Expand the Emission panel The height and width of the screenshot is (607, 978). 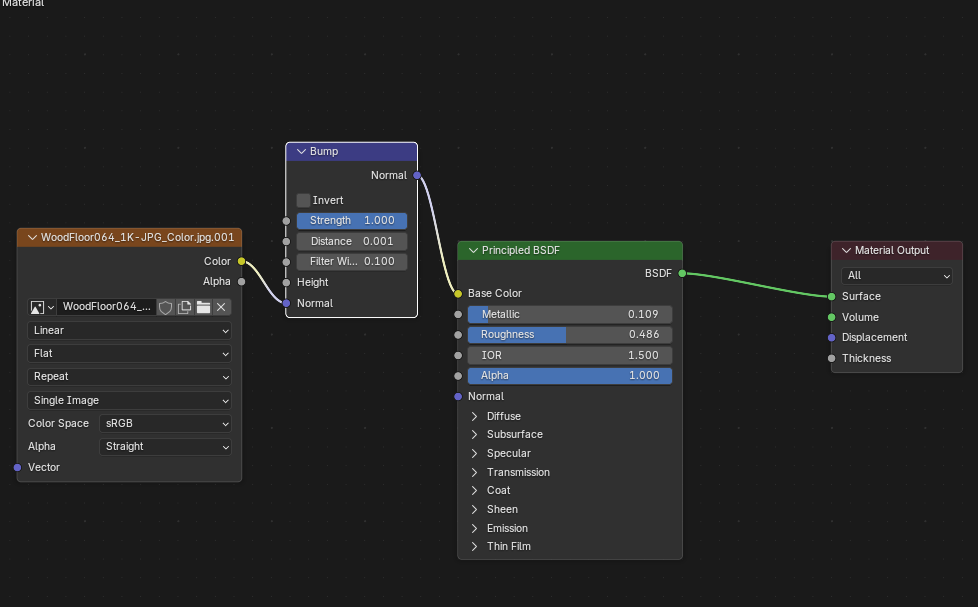point(475,528)
